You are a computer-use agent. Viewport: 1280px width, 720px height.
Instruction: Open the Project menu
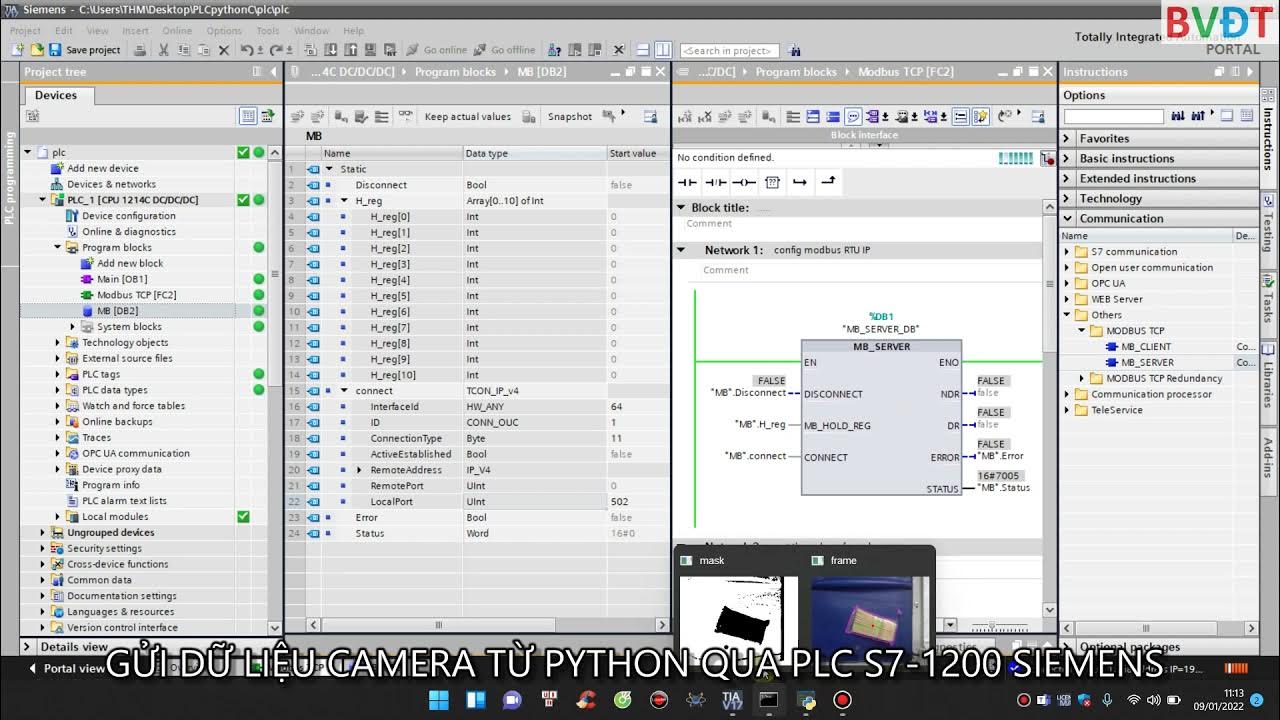tap(25, 31)
